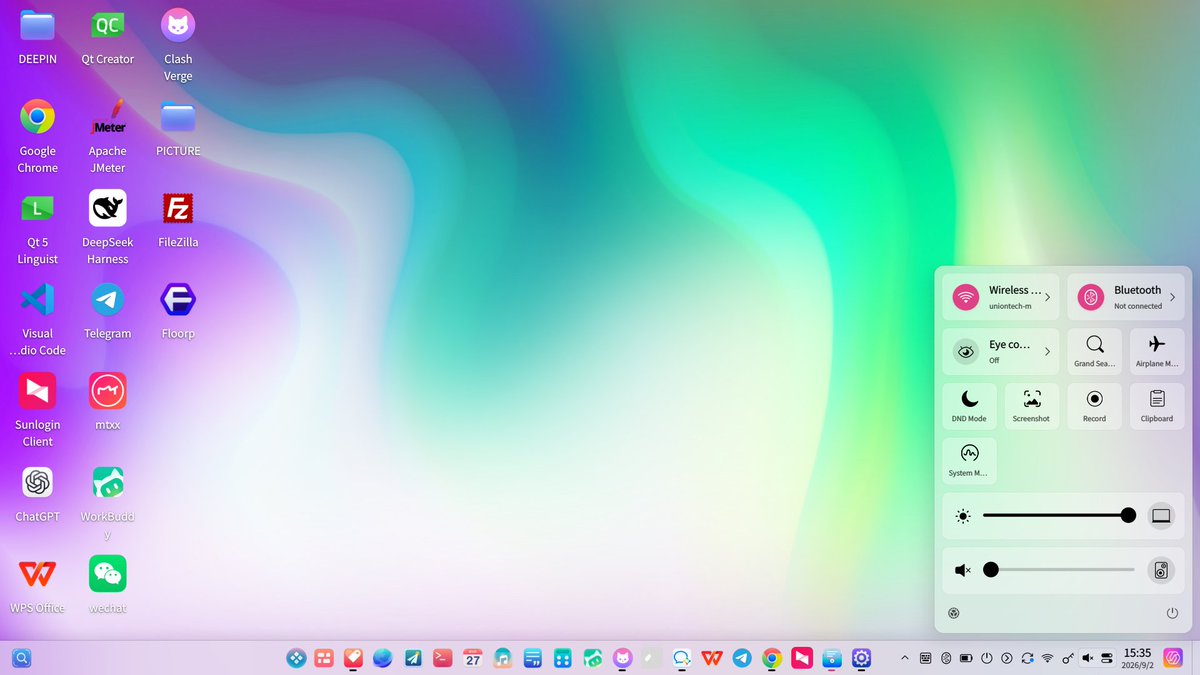Open the sound output device selector

[1161, 570]
